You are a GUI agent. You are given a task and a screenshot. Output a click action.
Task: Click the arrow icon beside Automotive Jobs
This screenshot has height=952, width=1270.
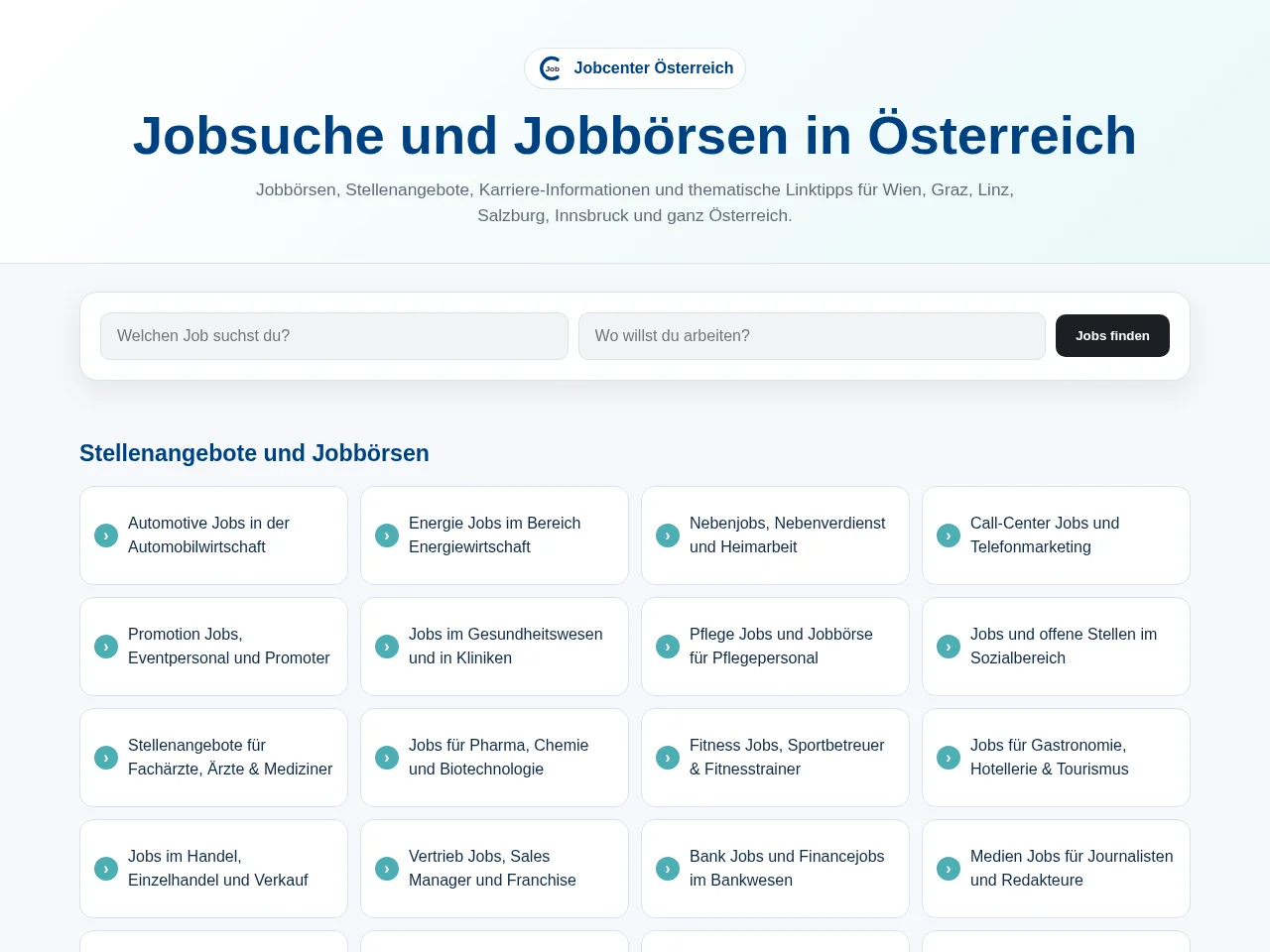[106, 535]
